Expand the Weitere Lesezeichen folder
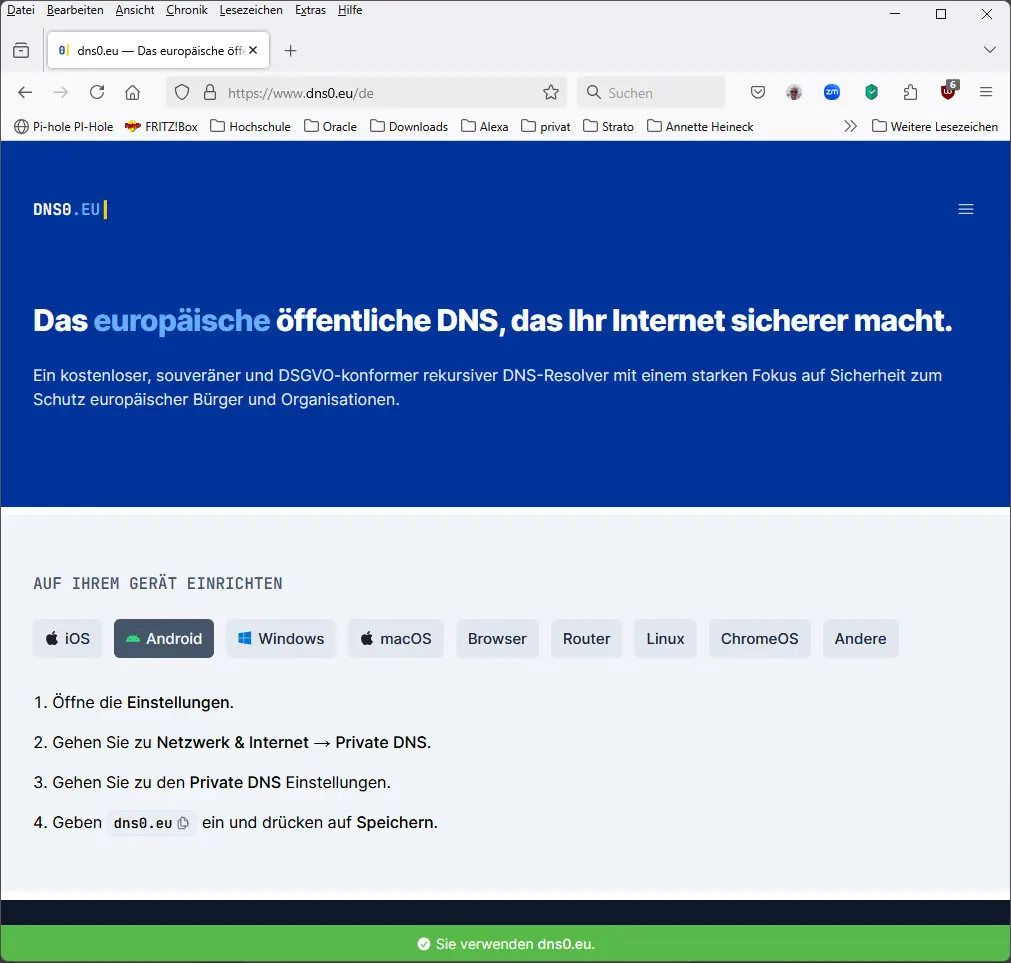 pyautogui.click(x=935, y=126)
